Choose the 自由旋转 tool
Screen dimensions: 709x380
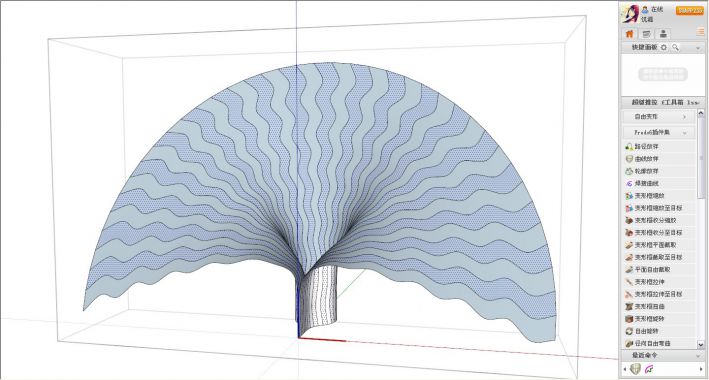(659, 331)
